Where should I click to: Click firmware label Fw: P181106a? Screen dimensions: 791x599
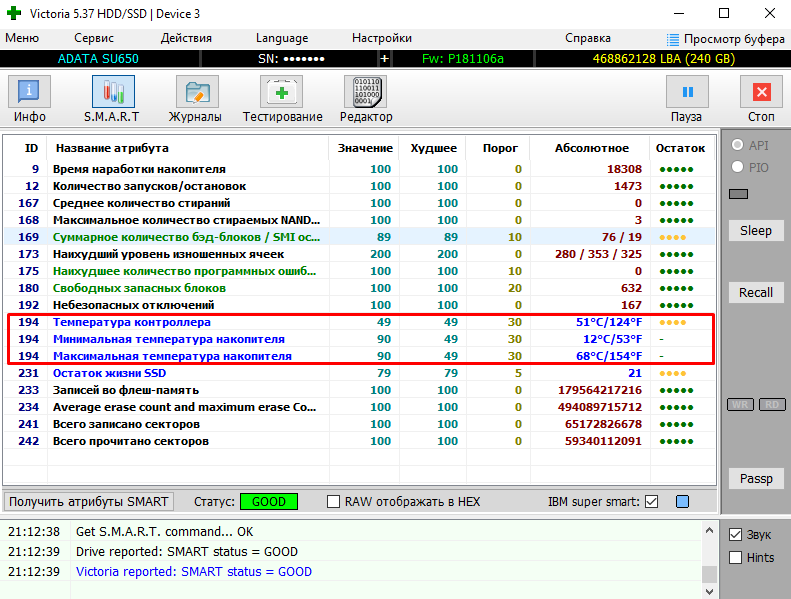point(463,59)
